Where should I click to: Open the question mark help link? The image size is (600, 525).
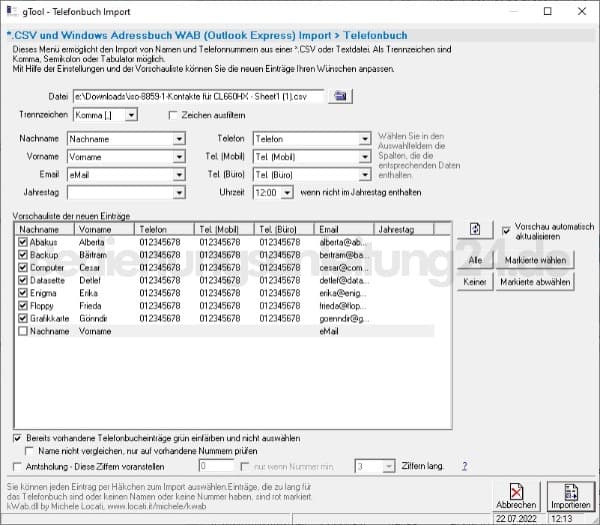(464, 466)
